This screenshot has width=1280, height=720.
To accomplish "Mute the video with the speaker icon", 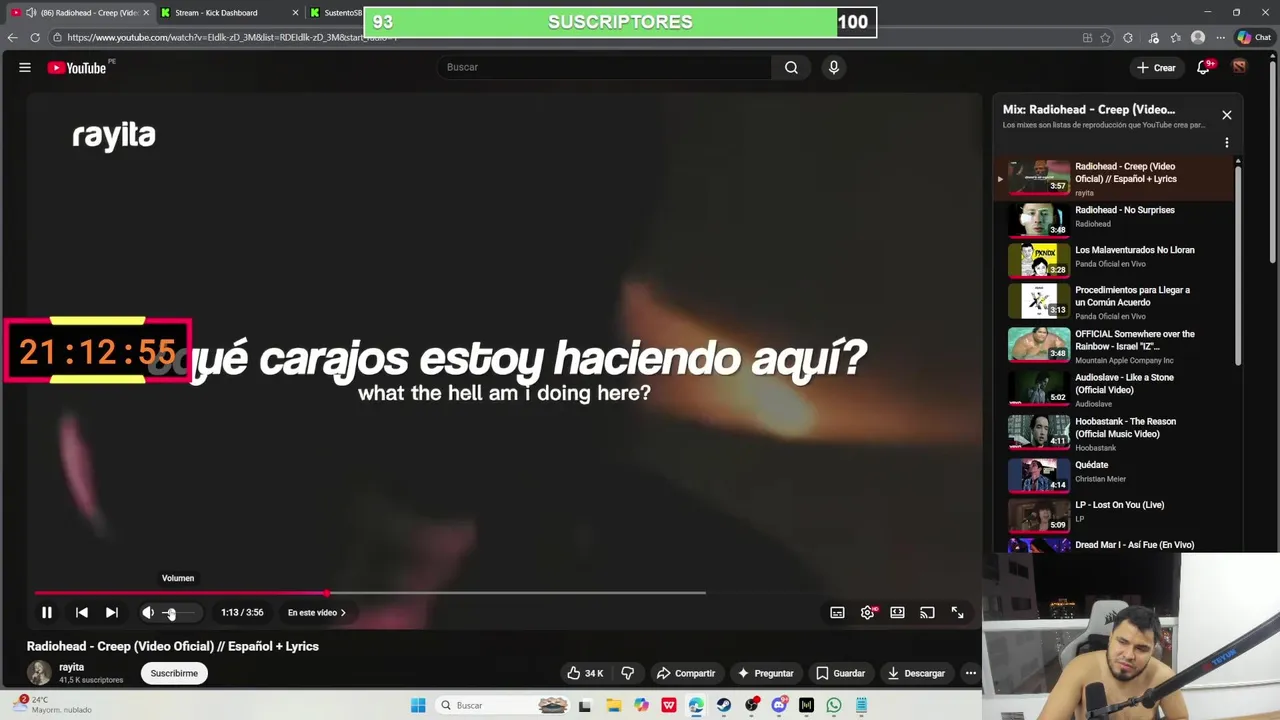I will 148,612.
